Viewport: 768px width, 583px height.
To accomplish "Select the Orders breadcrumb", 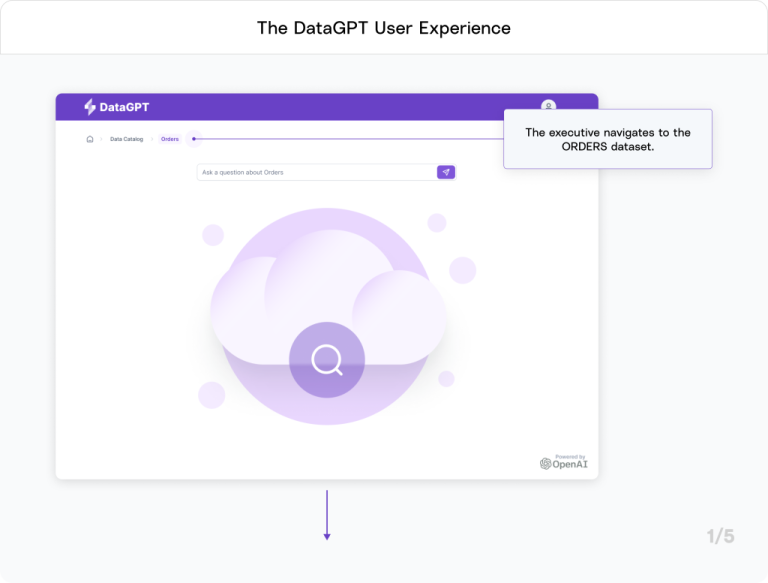I will point(170,139).
